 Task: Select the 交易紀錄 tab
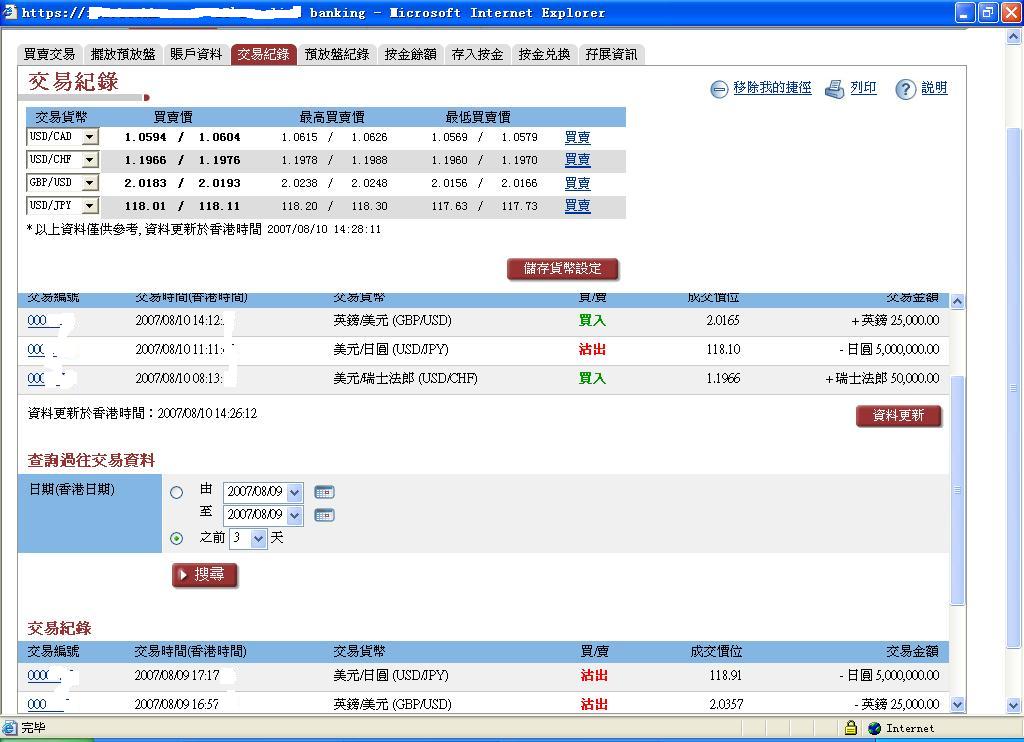pos(263,54)
